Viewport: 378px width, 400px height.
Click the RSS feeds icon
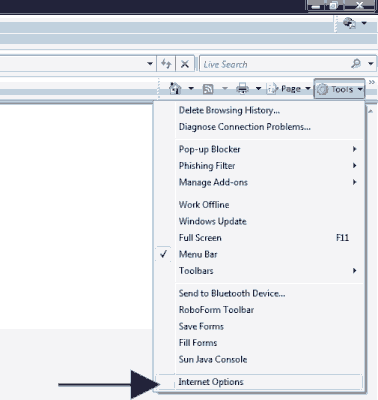(208, 89)
